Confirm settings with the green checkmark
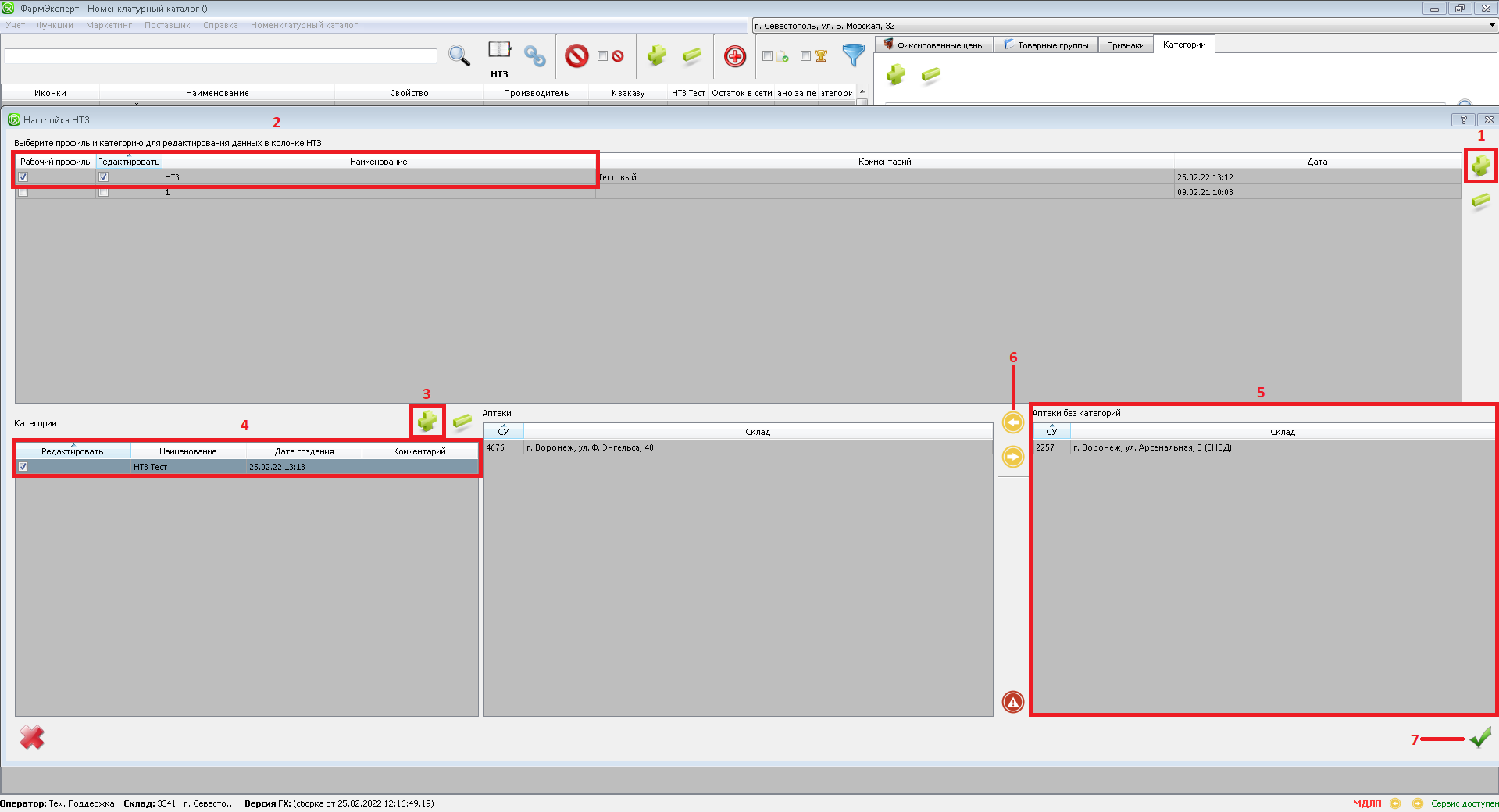Viewport: 1499px width, 812px height. click(1479, 738)
